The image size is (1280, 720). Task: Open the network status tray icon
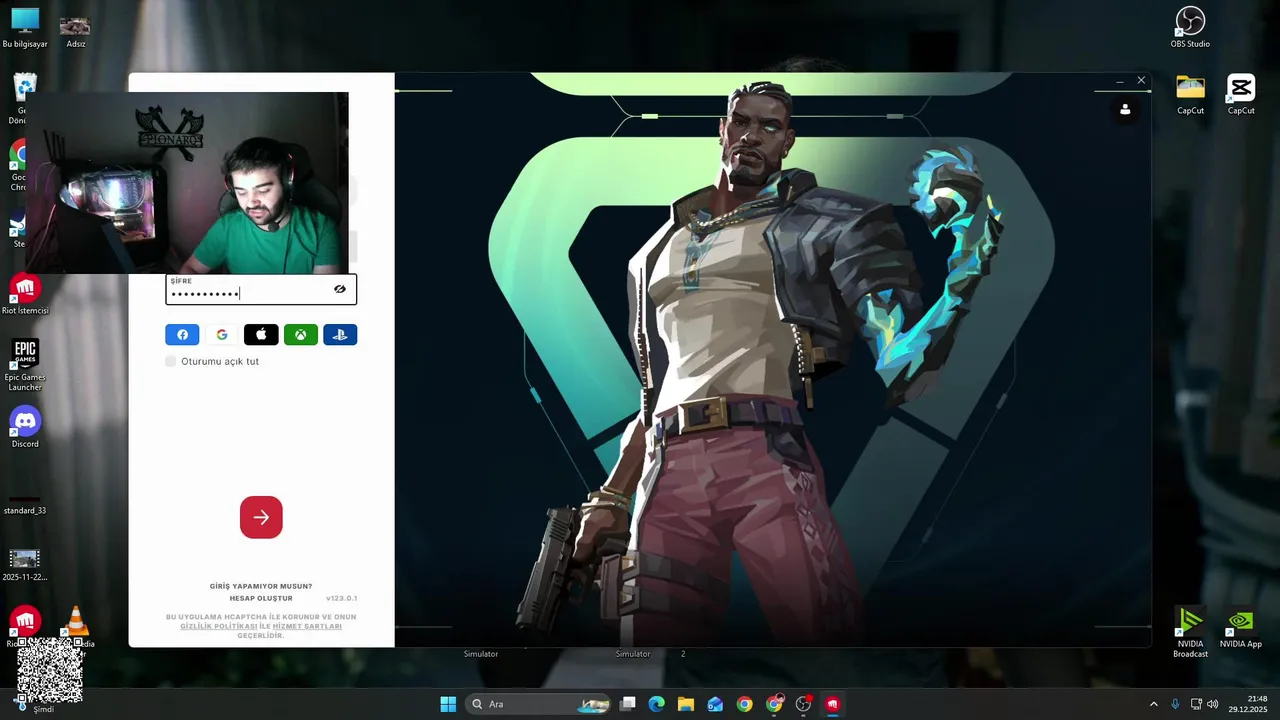[x=1196, y=704]
